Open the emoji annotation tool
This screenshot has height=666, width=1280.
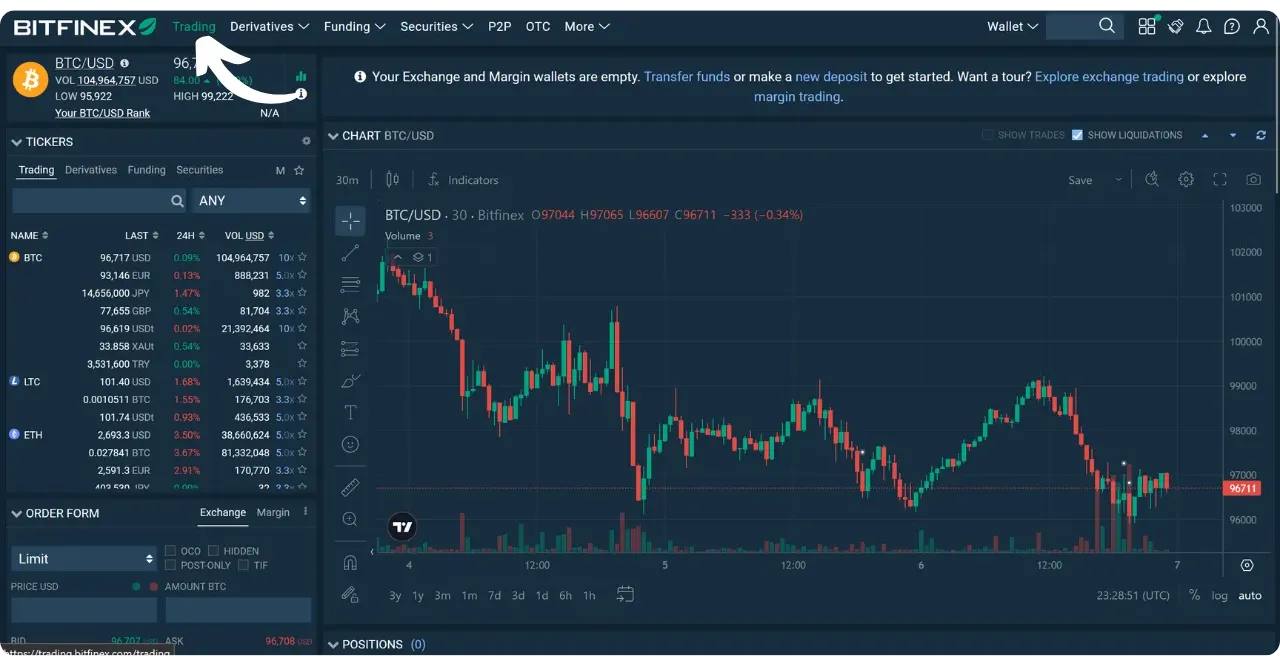pyautogui.click(x=350, y=444)
